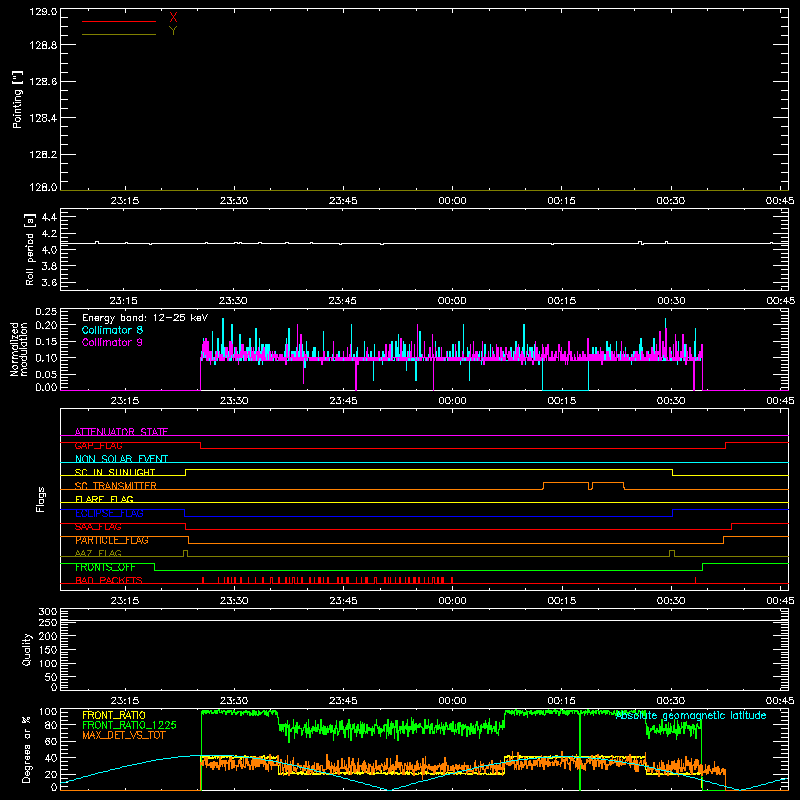Click the olive Y legend line sample

(119, 35)
